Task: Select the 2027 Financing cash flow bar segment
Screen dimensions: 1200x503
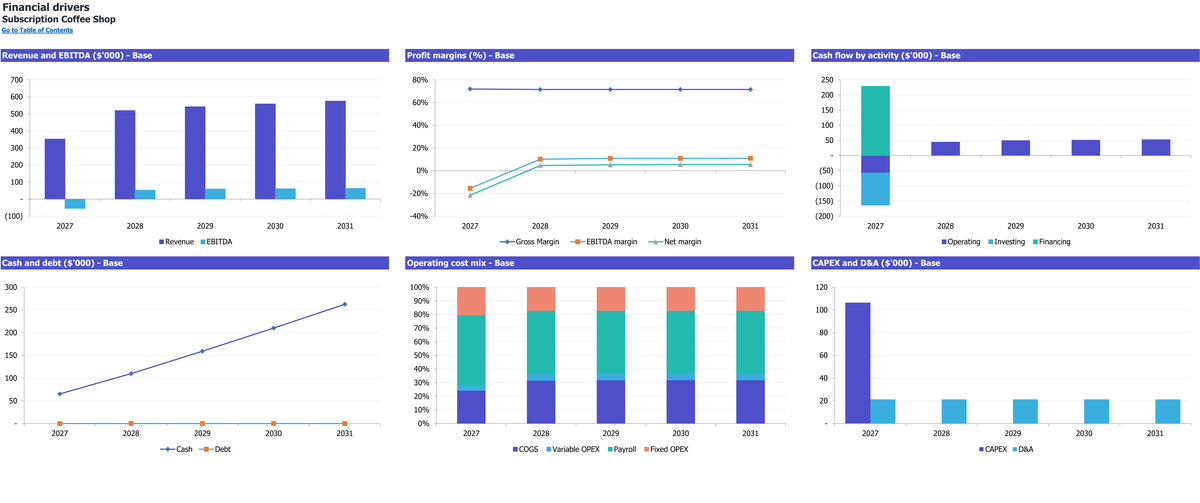Action: coord(875,120)
